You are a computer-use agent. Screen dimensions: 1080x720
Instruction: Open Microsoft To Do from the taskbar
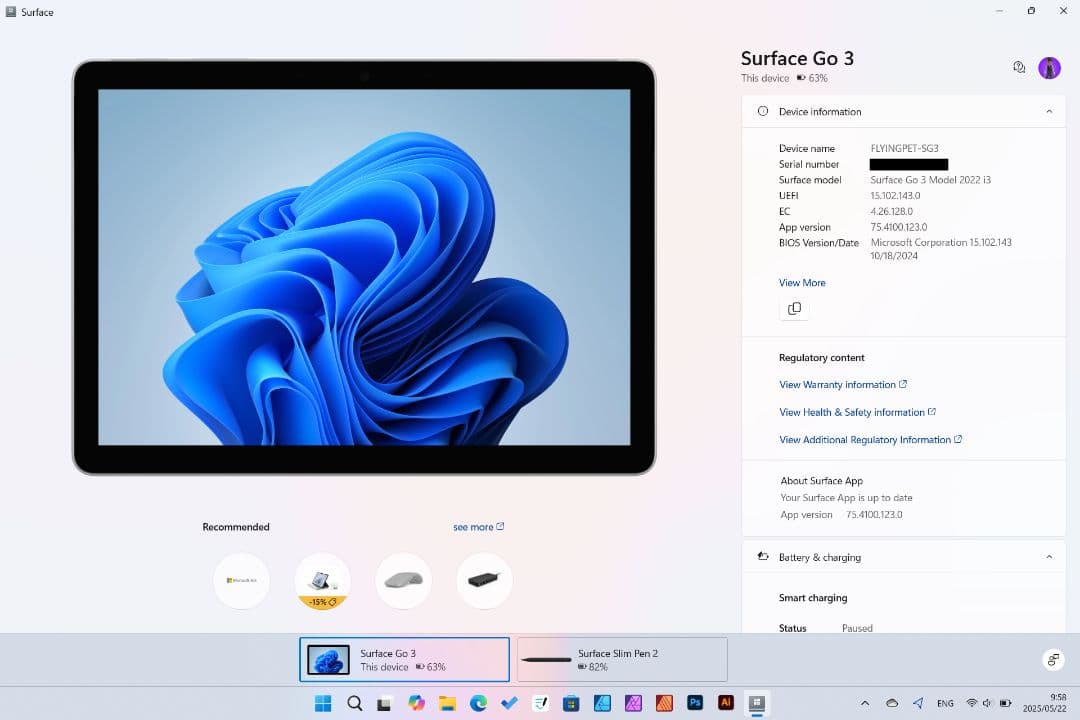509,703
